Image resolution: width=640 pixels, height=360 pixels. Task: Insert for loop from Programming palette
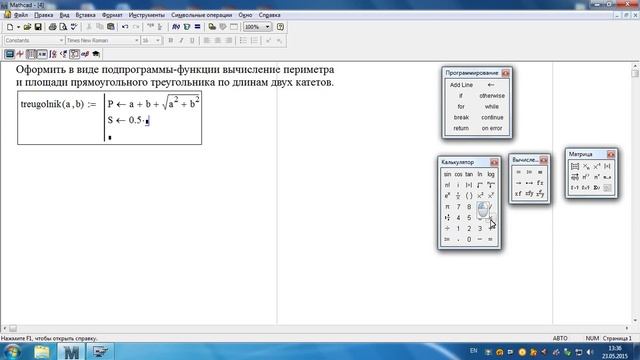(461, 107)
